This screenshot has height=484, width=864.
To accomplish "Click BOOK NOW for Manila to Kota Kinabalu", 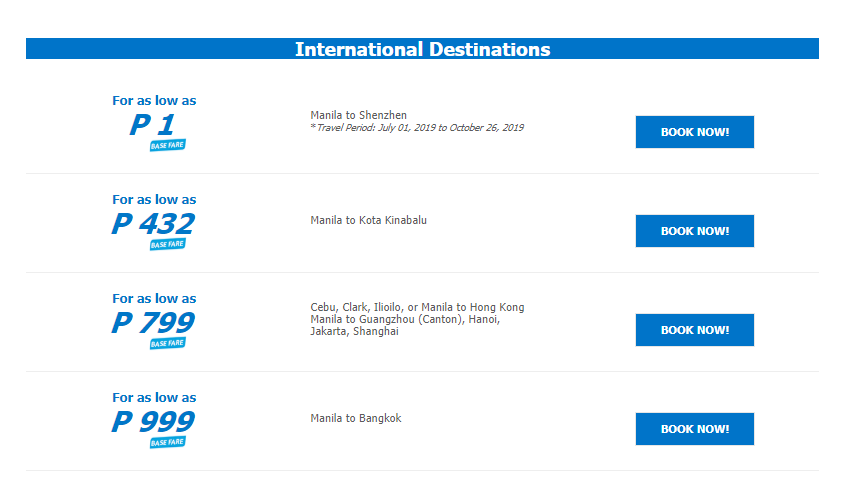I will pyautogui.click(x=694, y=231).
